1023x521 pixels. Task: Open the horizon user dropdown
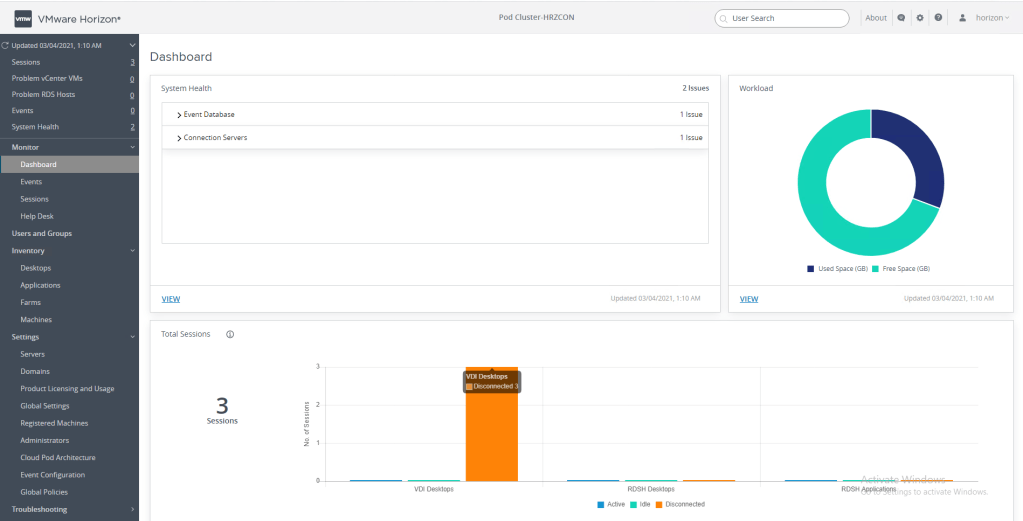(x=992, y=18)
